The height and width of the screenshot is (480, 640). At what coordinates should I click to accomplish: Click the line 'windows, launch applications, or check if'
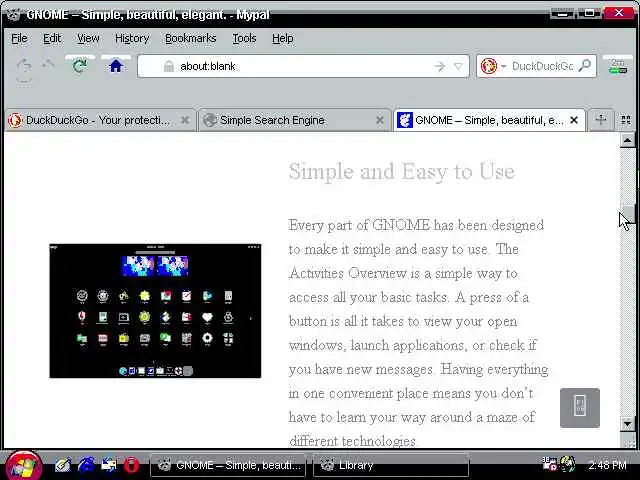pyautogui.click(x=413, y=345)
